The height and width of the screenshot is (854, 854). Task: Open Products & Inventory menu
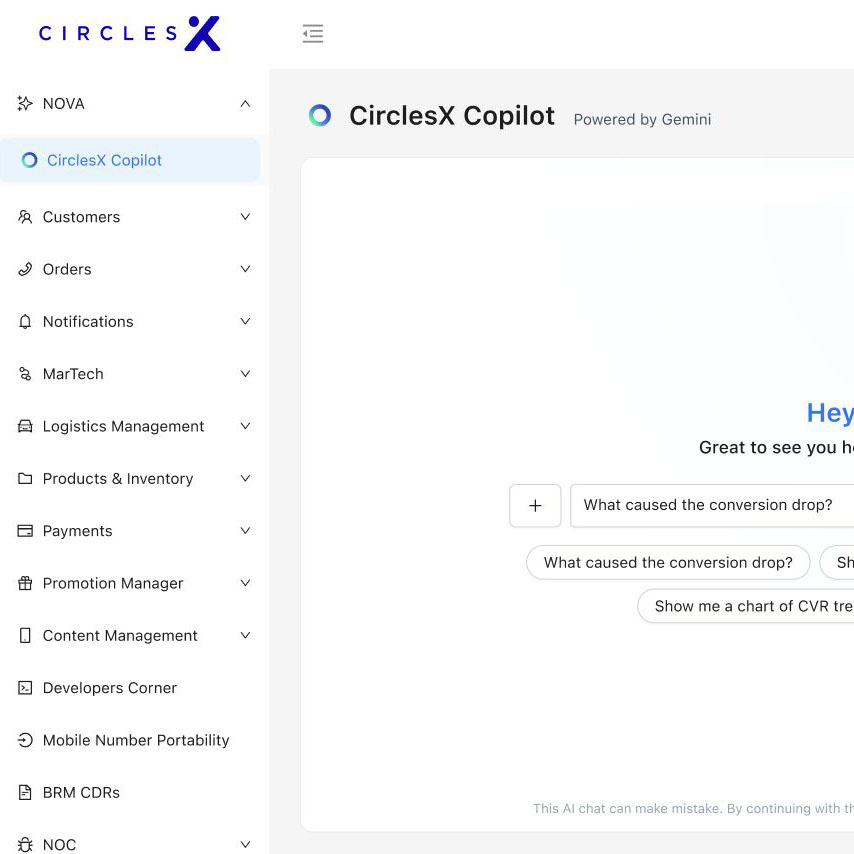130,478
